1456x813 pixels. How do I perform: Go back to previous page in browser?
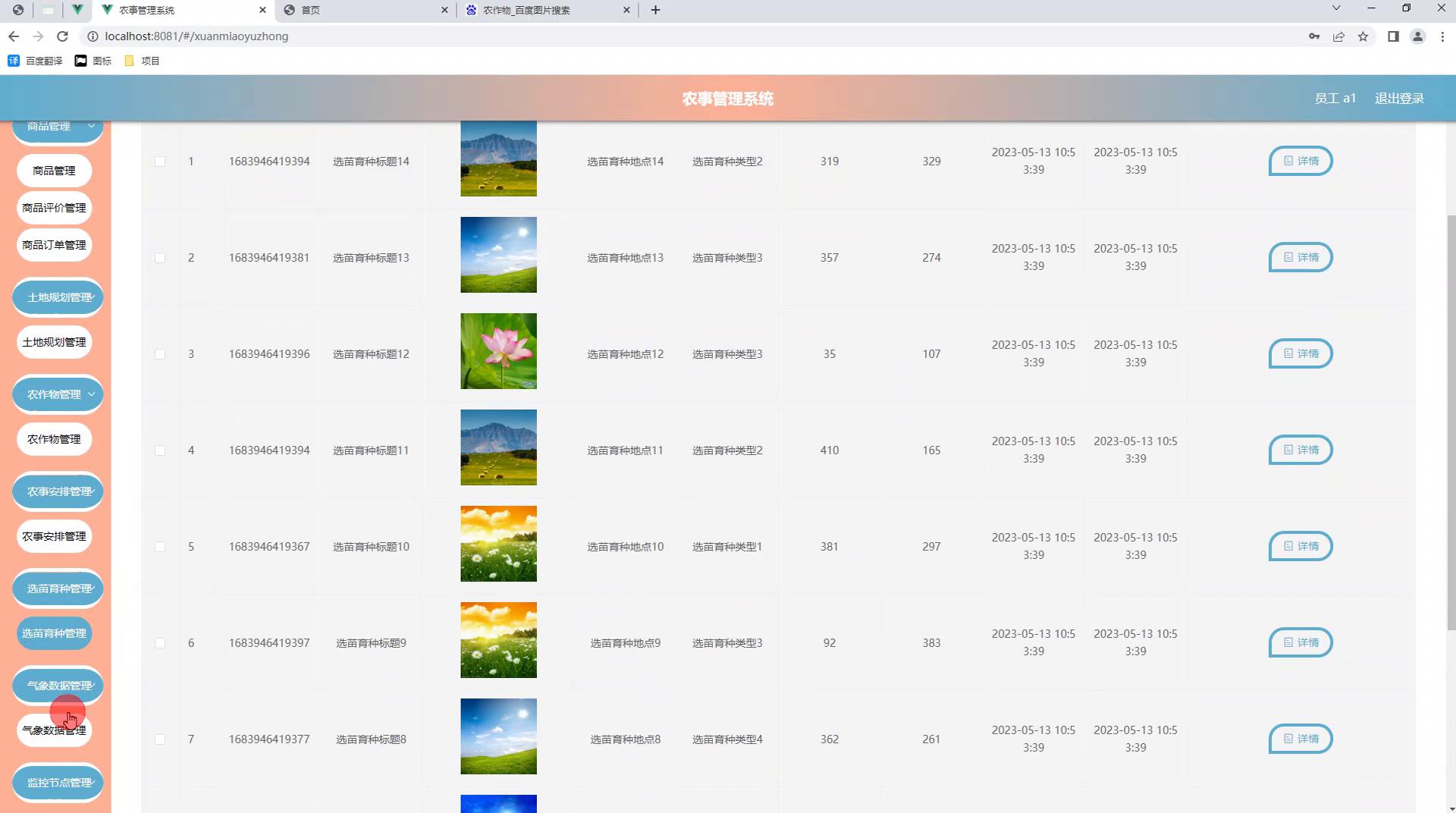[x=14, y=36]
